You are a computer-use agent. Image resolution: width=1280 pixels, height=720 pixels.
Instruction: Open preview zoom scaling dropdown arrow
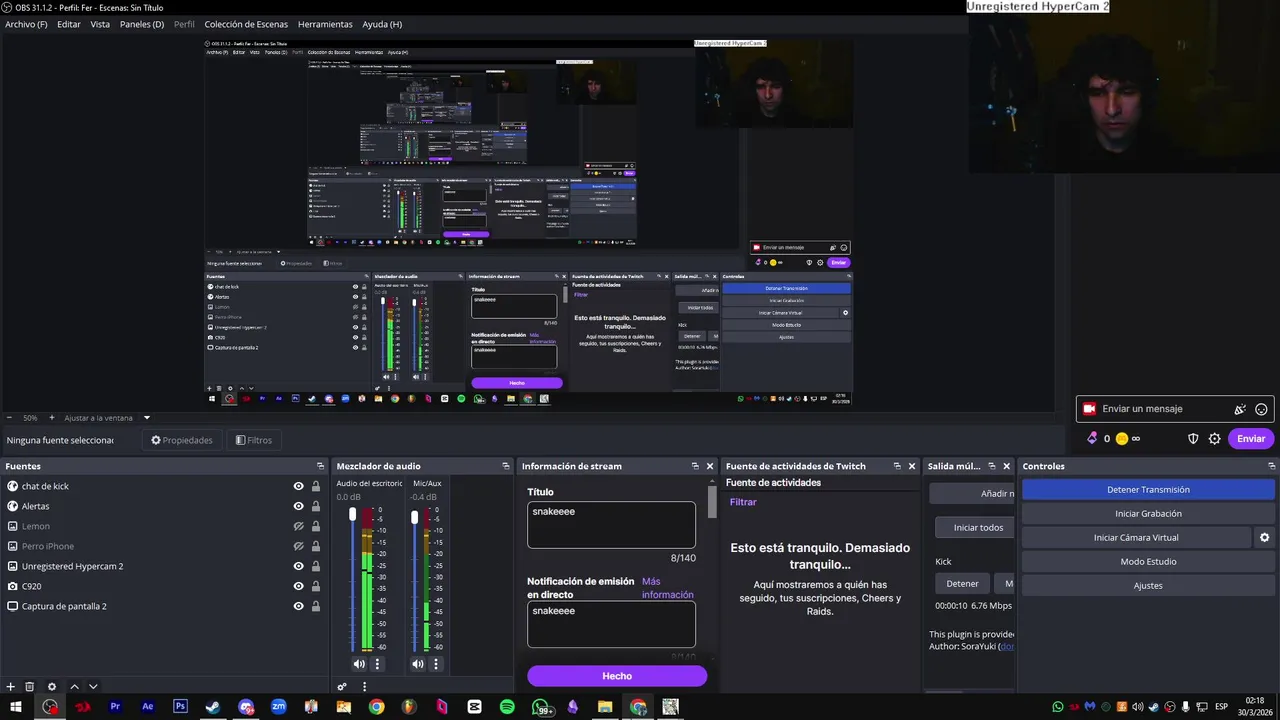[x=147, y=418]
